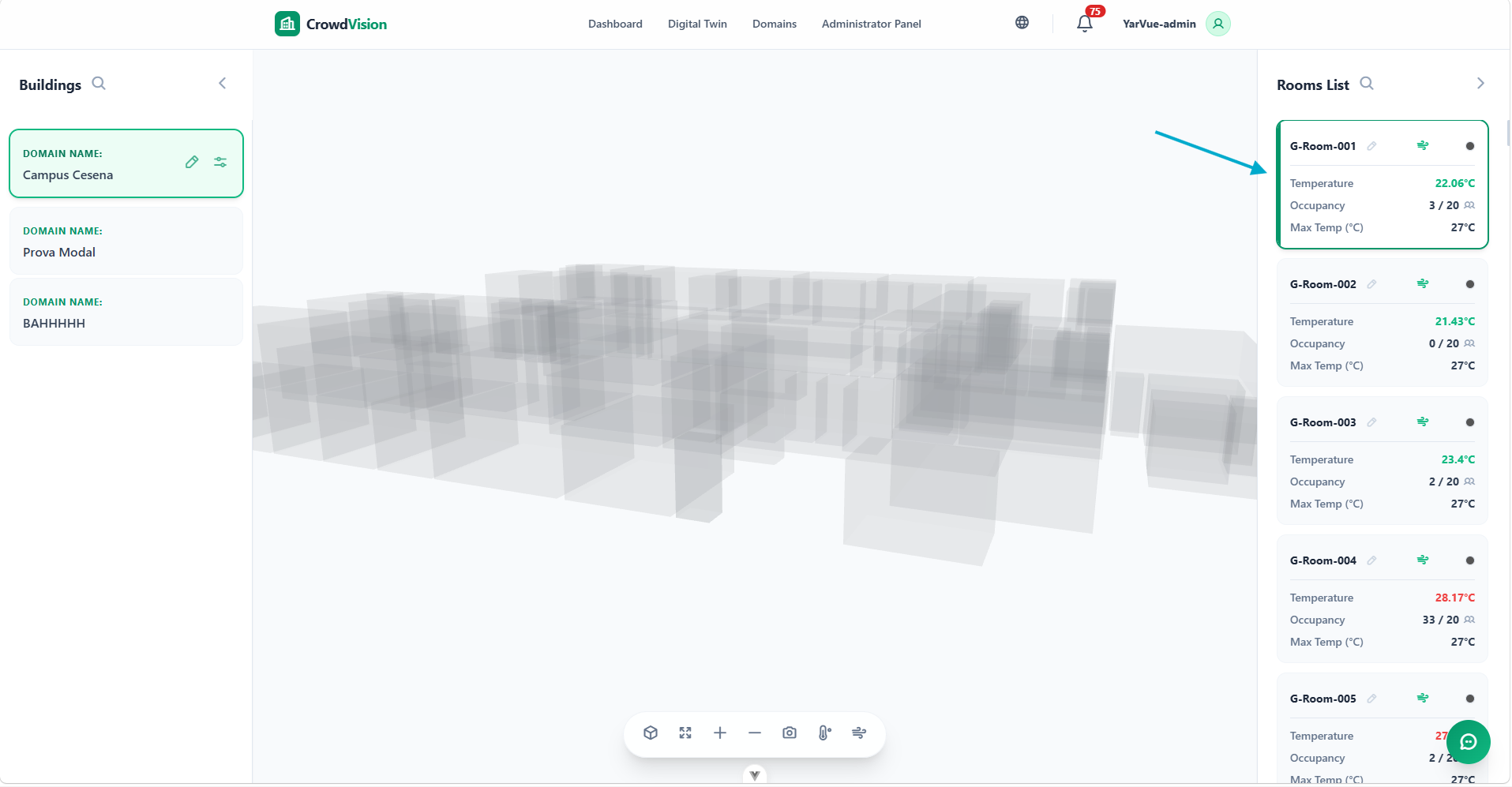Toggle the airflow overlay in bottom toolbar
Image resolution: width=1512 pixels, height=787 pixels.
click(x=859, y=733)
